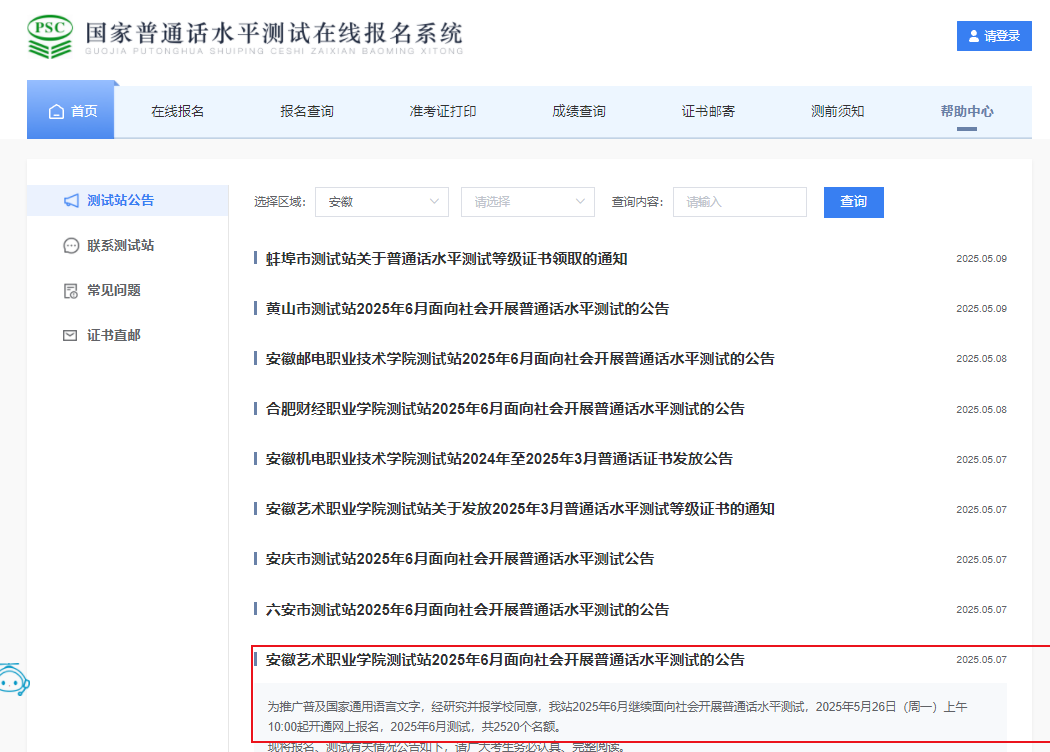
Task: Open the 黄山市测试站 June test announcement
Action: point(467,309)
